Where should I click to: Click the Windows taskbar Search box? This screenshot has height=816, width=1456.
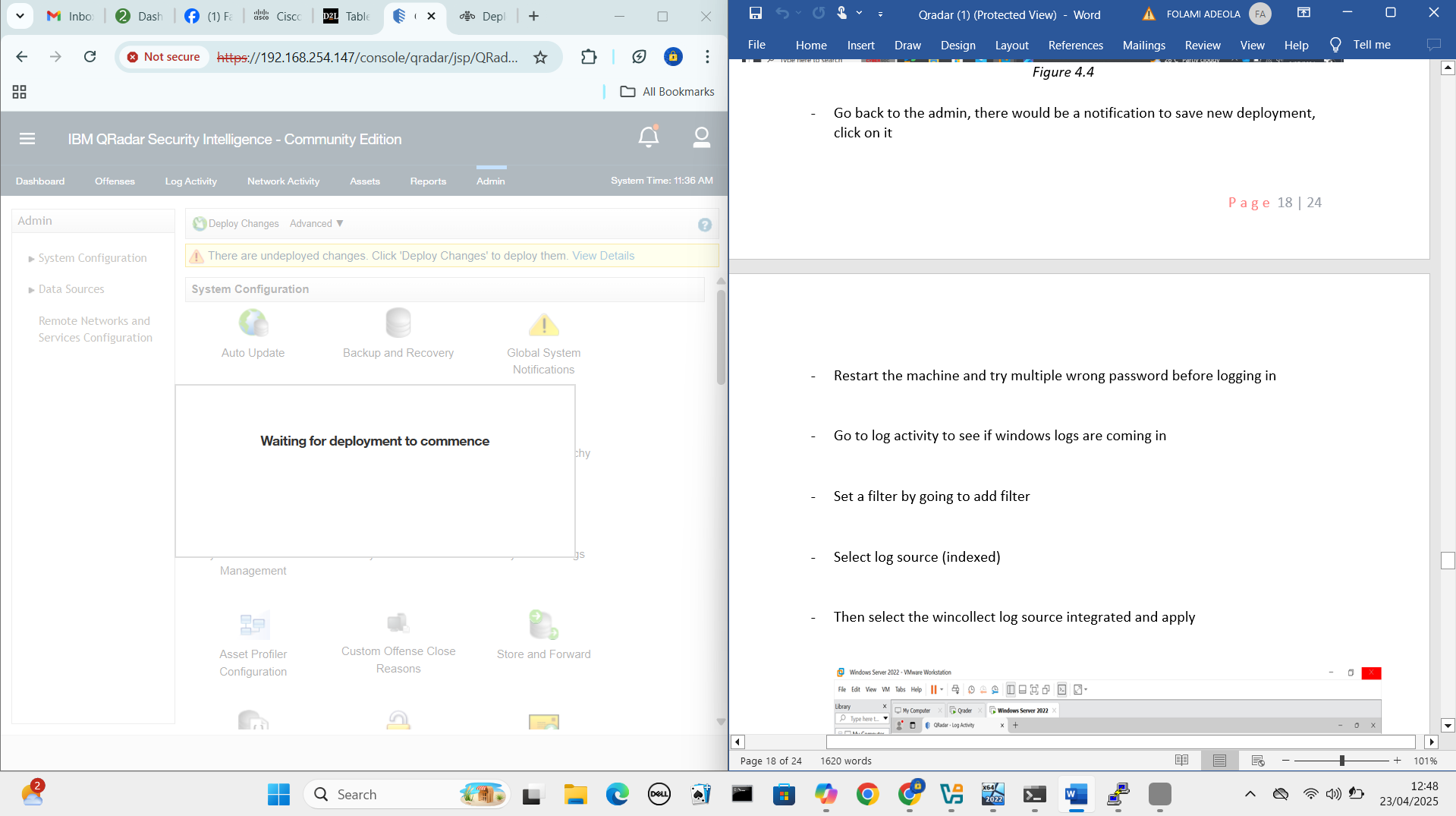tap(407, 795)
